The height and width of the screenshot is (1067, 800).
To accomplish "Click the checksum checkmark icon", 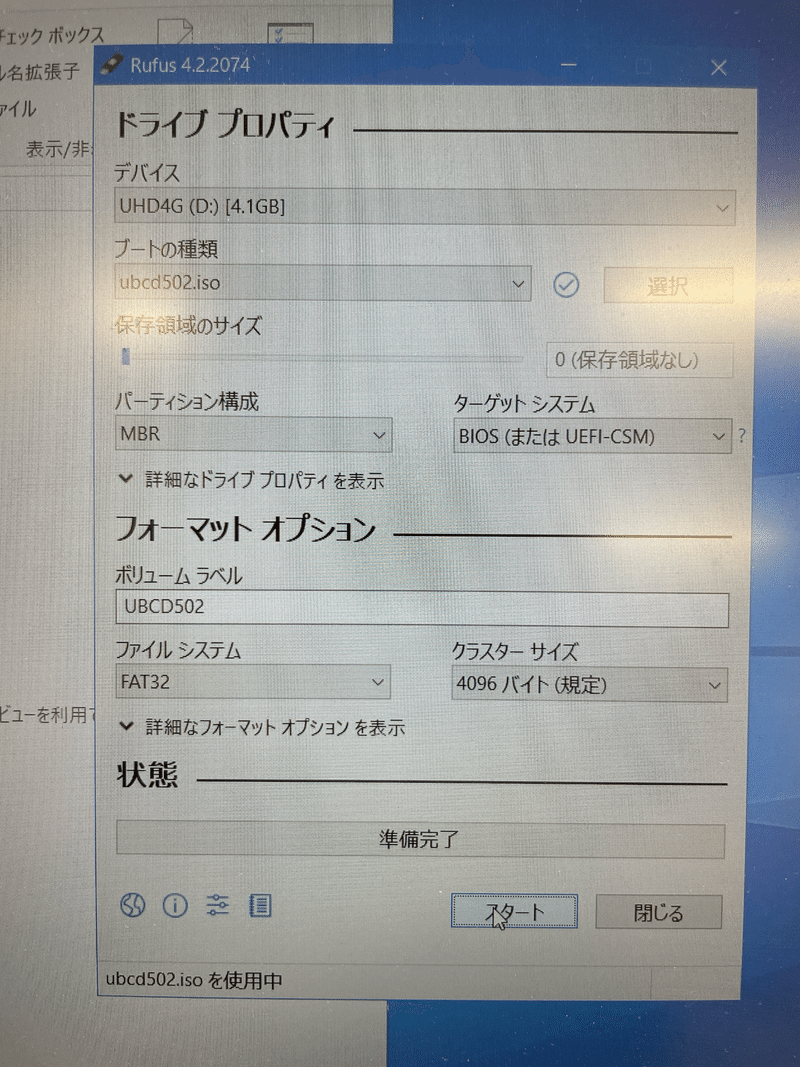I will (x=566, y=284).
